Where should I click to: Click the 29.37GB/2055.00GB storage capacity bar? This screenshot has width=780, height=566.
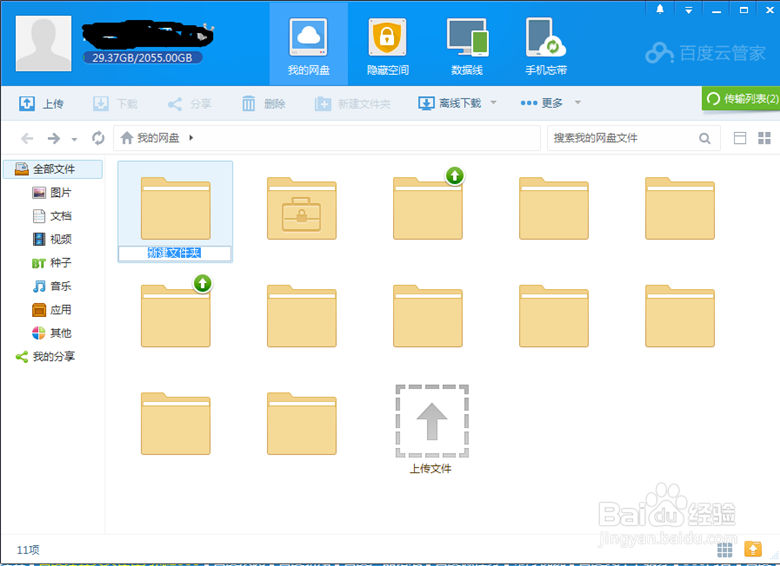[142, 58]
